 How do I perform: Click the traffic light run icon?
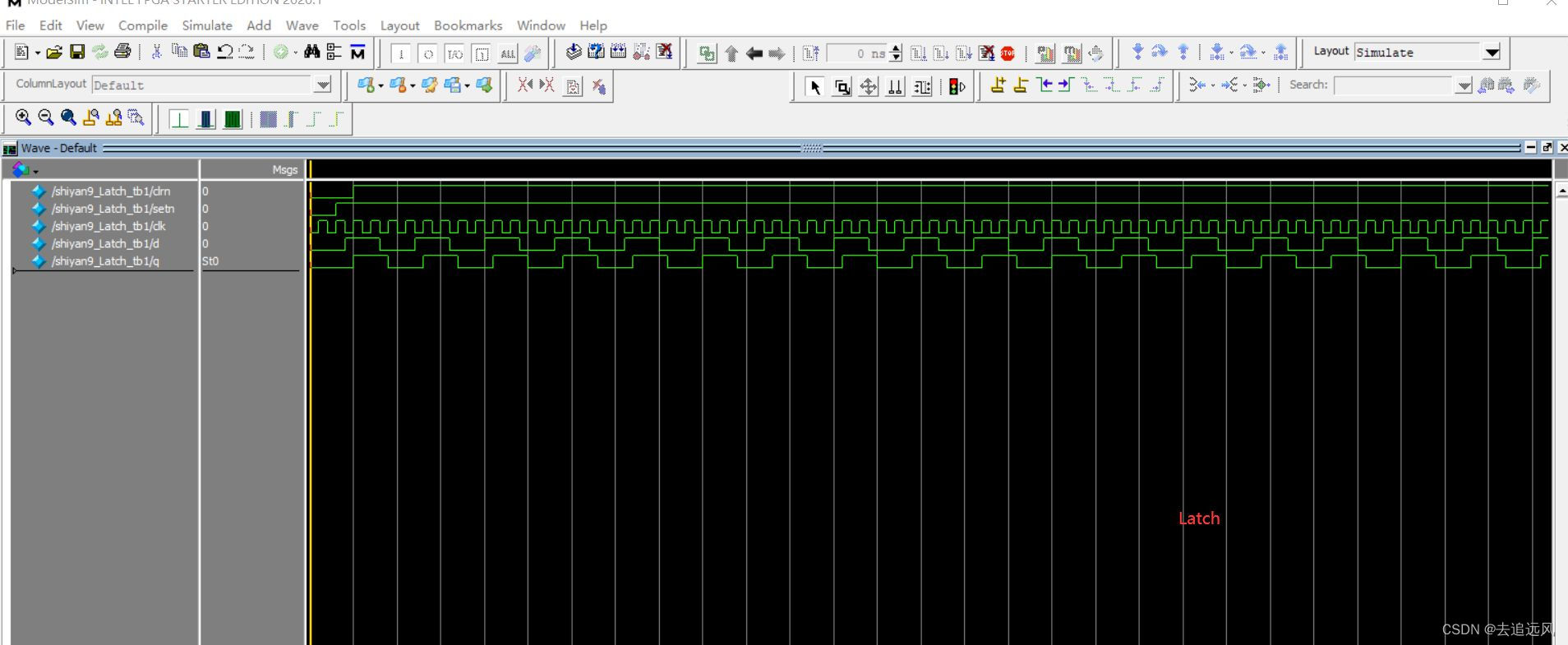[957, 87]
